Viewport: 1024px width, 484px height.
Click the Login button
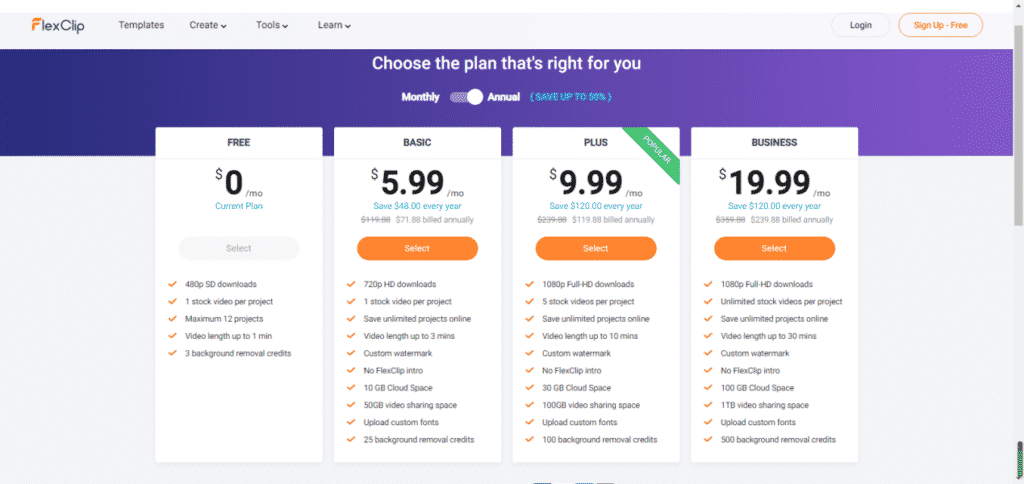point(861,25)
